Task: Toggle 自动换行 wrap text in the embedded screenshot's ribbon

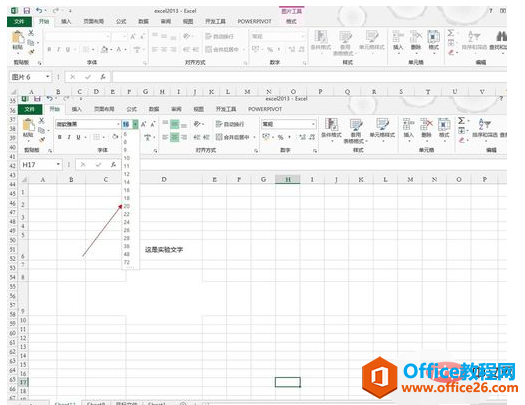Action: (230, 124)
